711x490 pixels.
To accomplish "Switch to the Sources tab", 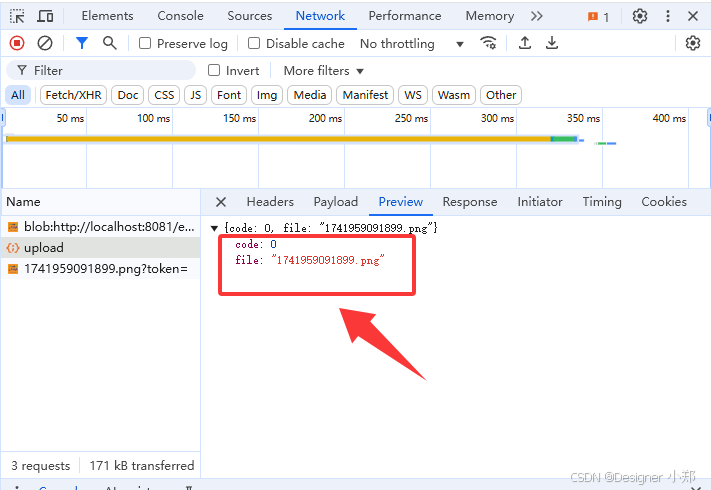I will [x=250, y=16].
